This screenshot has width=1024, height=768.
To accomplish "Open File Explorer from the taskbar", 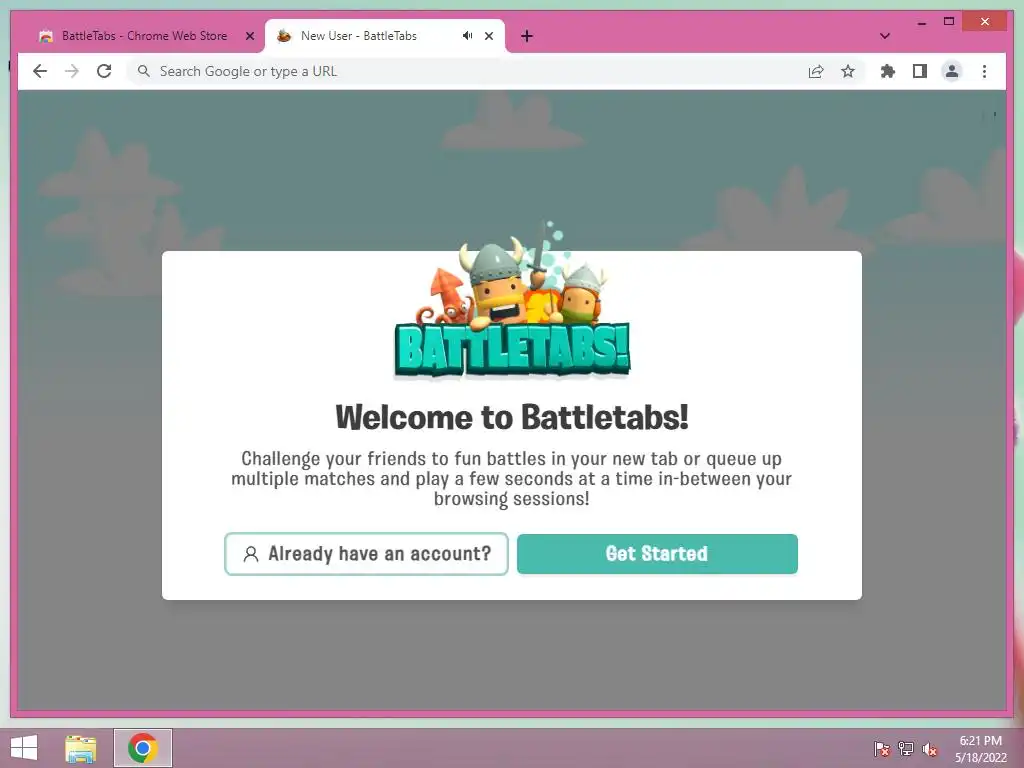I will point(81,748).
